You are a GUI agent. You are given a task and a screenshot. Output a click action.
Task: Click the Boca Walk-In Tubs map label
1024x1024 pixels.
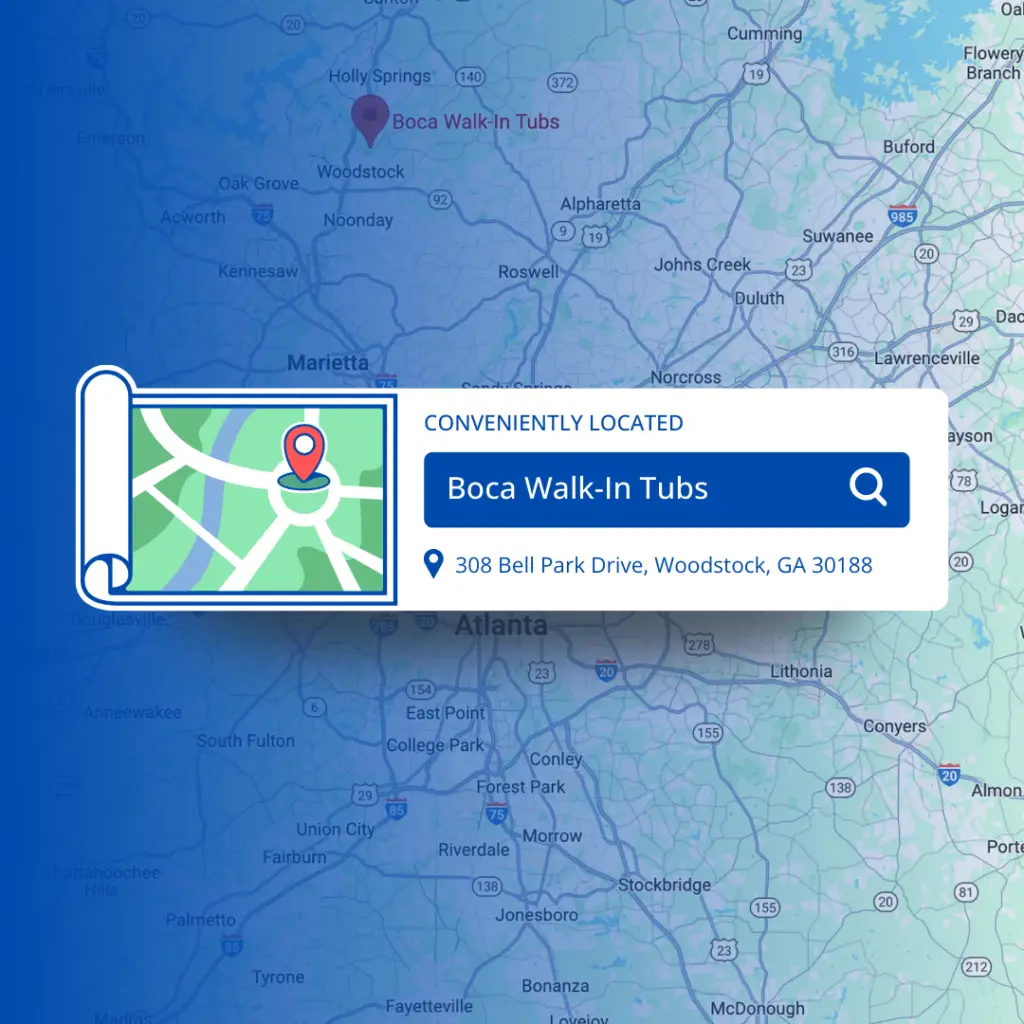[475, 121]
